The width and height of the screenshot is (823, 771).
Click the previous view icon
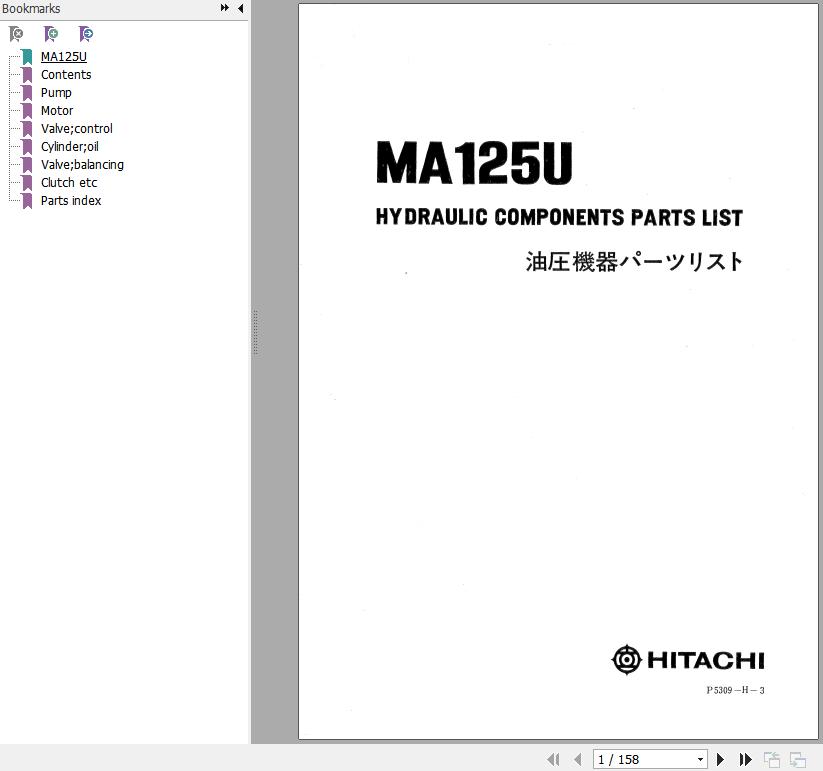(x=772, y=759)
